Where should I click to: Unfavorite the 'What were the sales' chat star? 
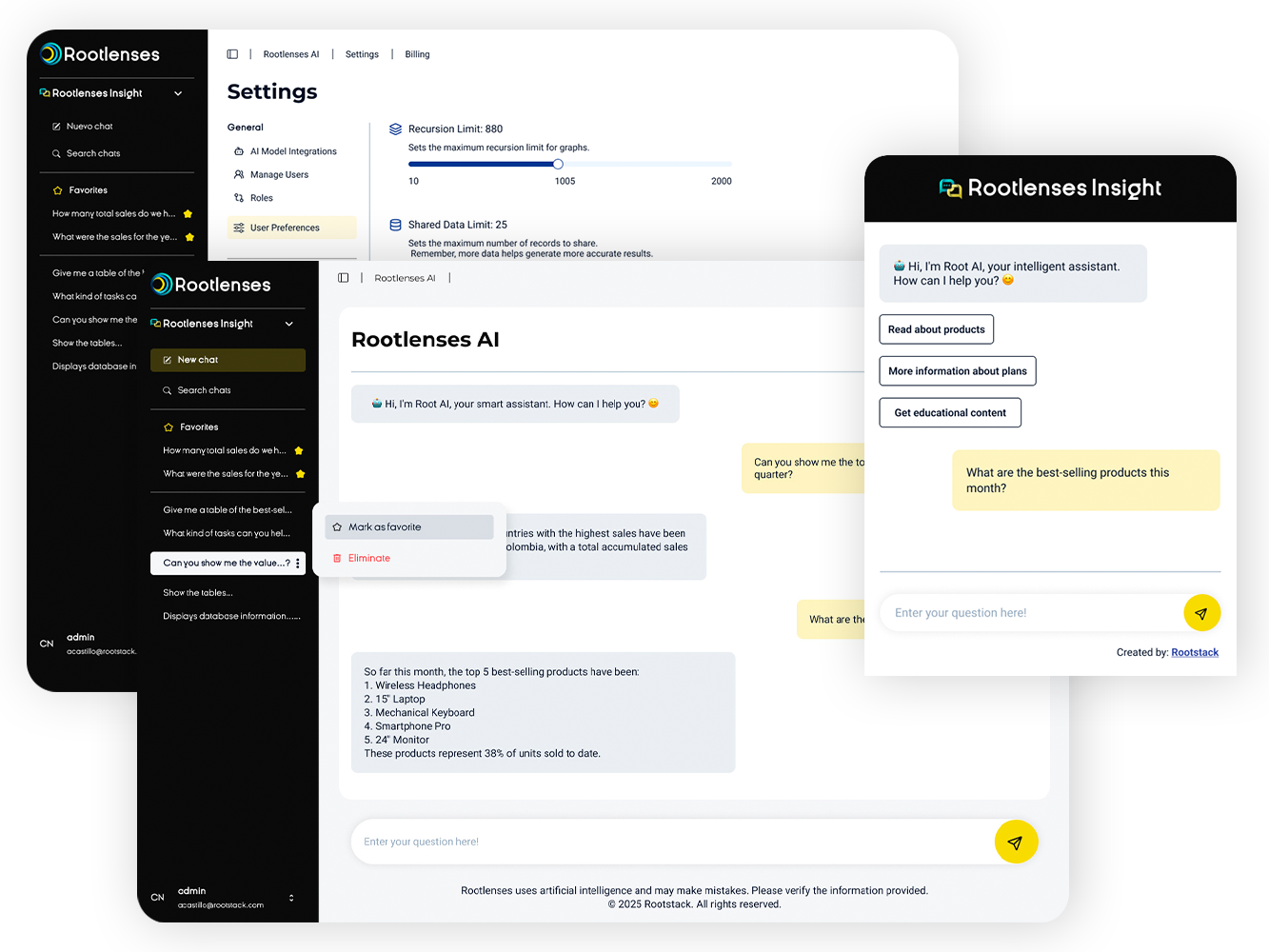coord(299,473)
